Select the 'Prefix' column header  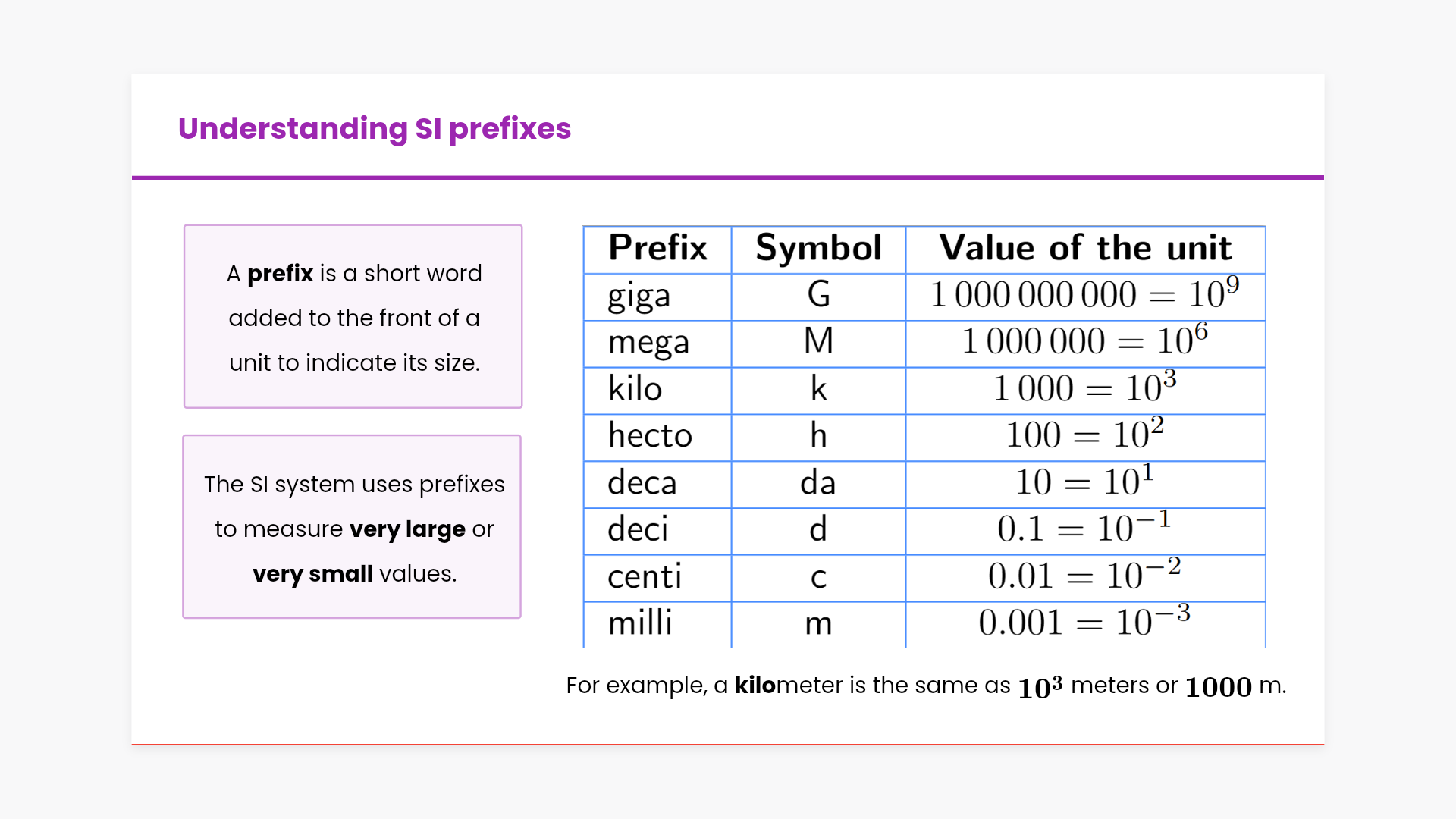(657, 249)
